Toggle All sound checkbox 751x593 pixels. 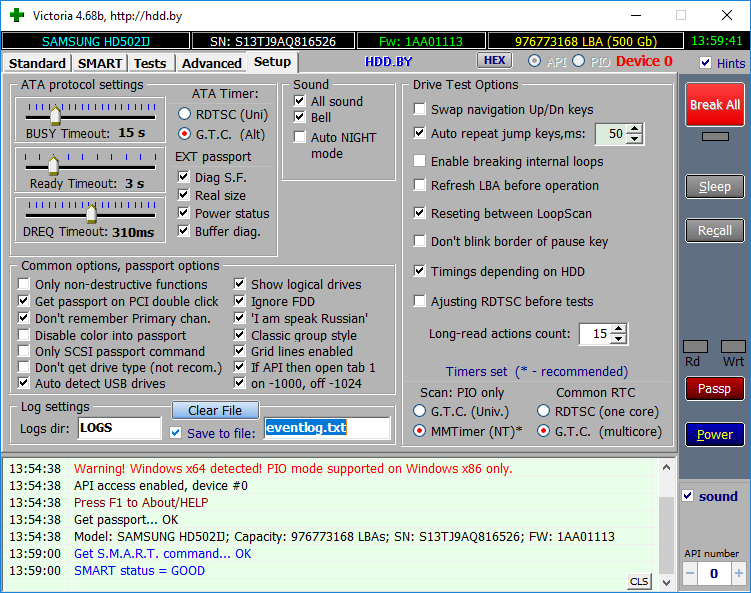(299, 101)
